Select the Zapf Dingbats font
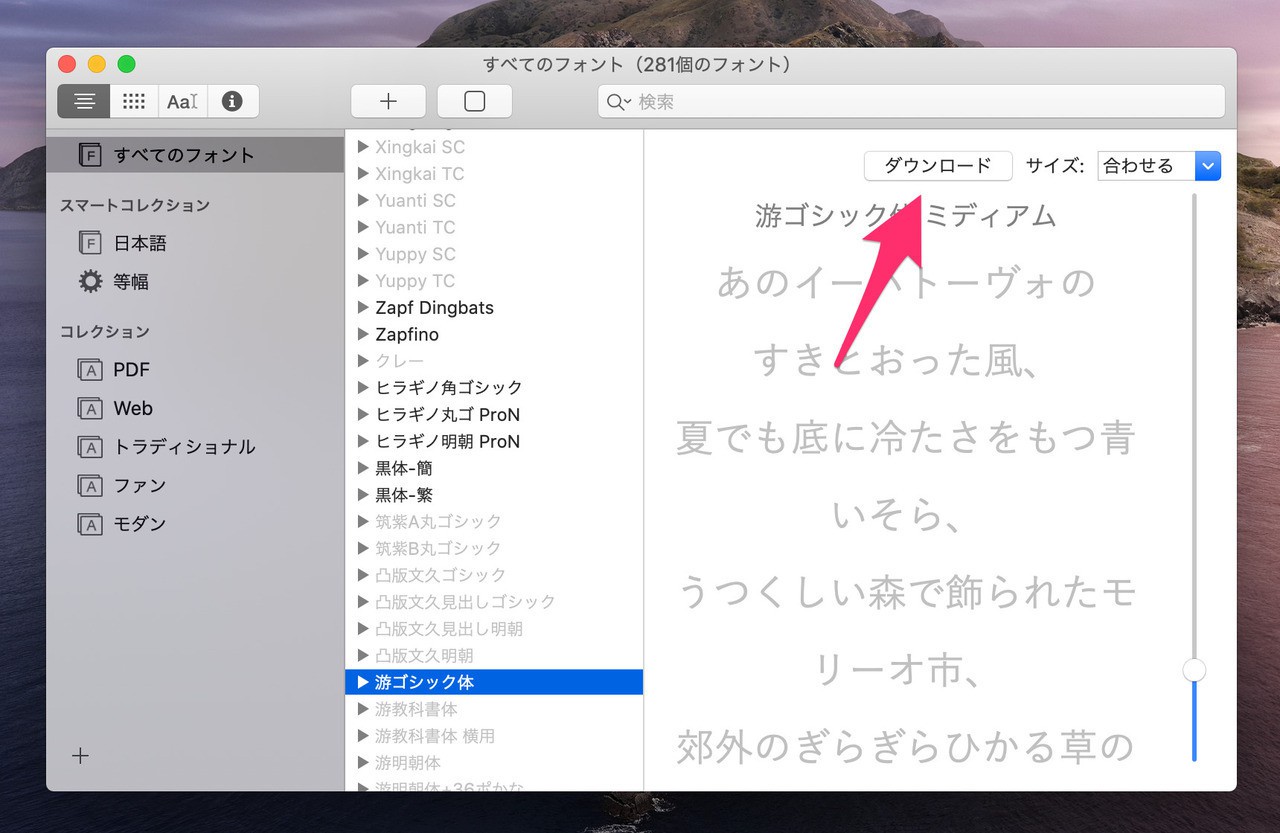Screen dimensions: 1280x833 [434, 307]
